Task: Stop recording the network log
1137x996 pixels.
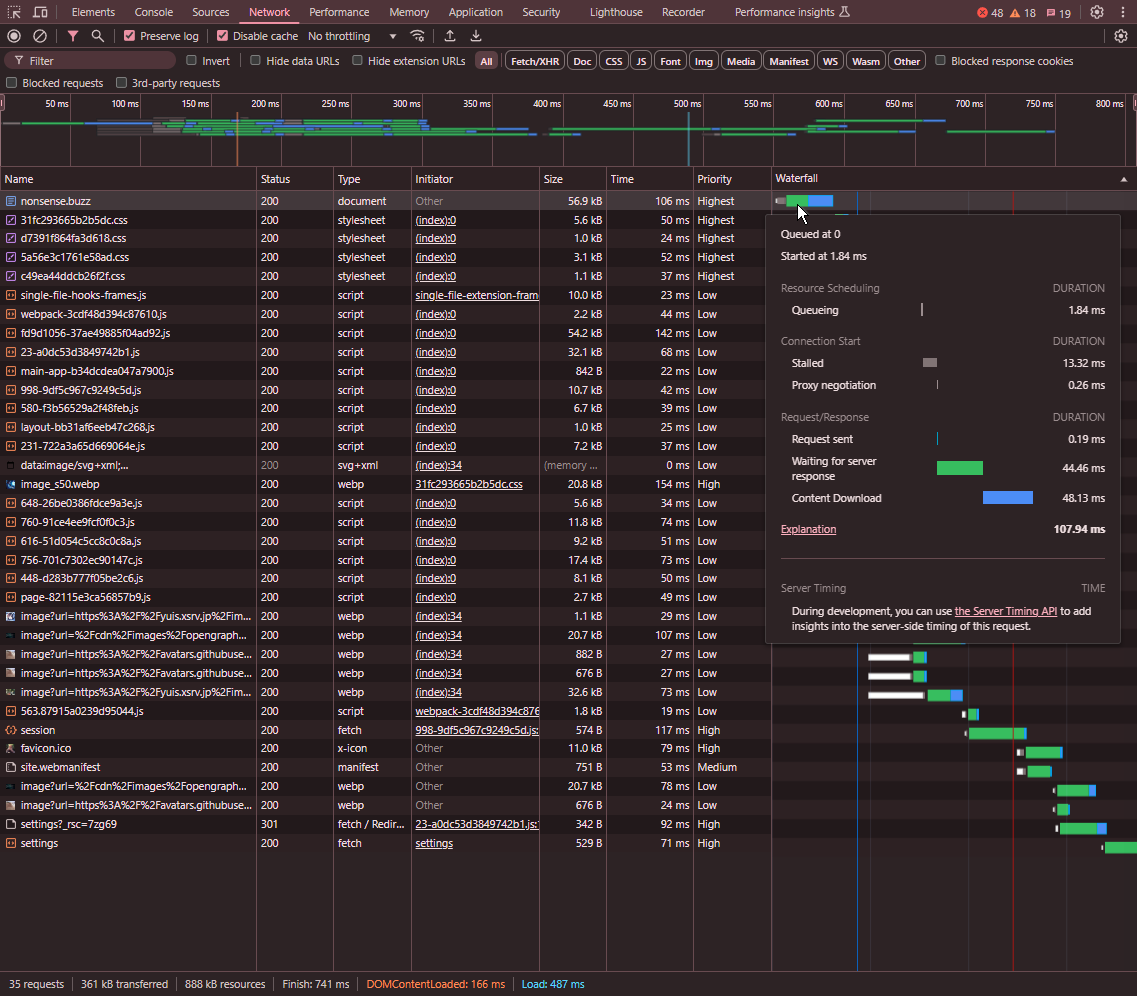Action: [x=14, y=36]
